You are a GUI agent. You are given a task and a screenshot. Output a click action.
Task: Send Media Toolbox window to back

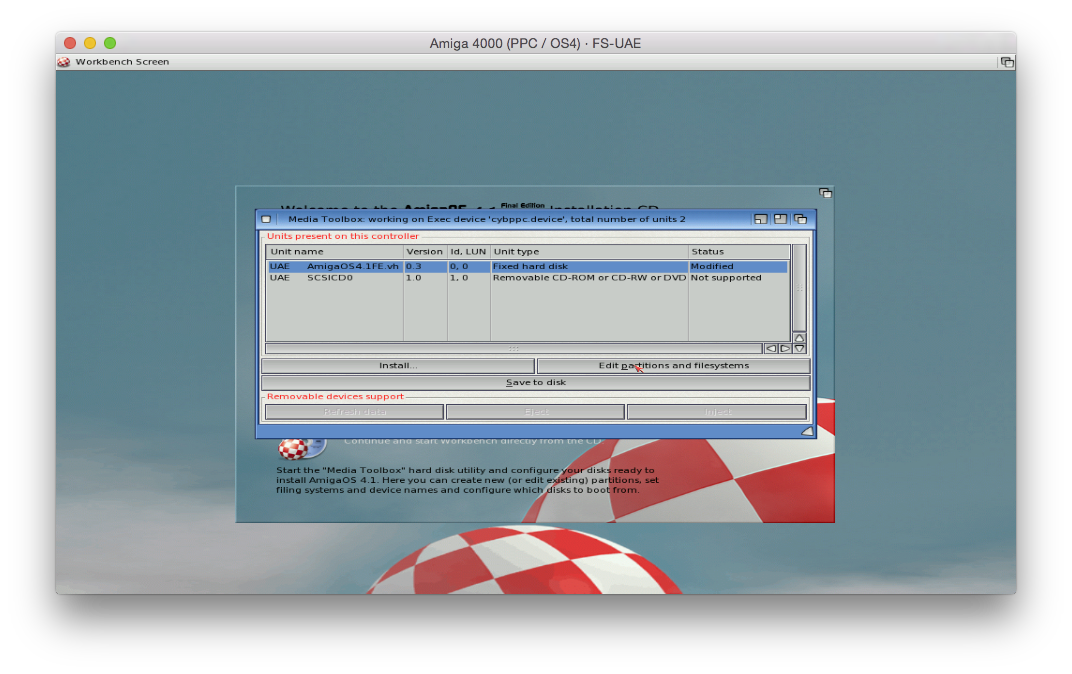click(801, 219)
